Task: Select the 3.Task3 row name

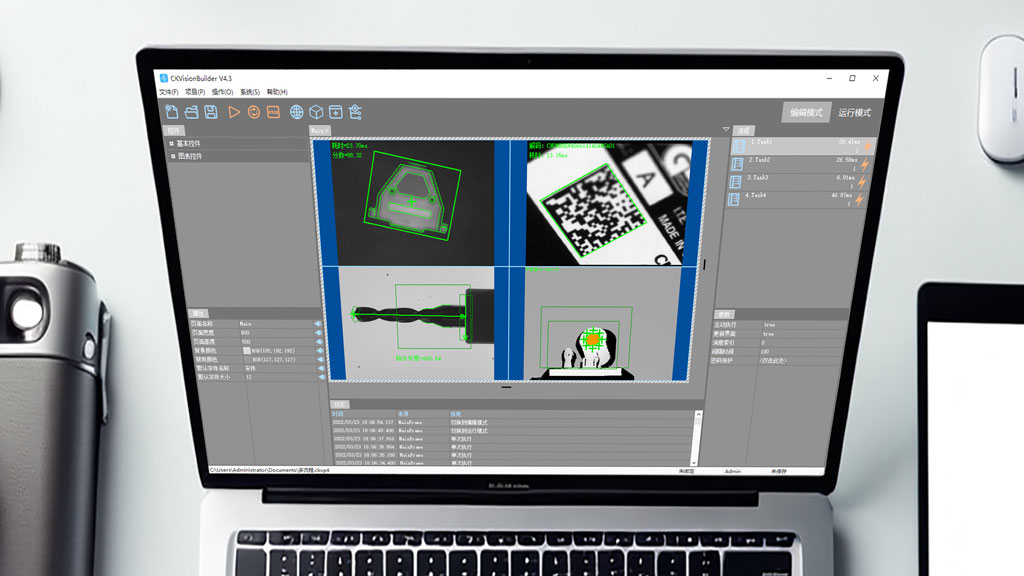Action: coord(757,178)
